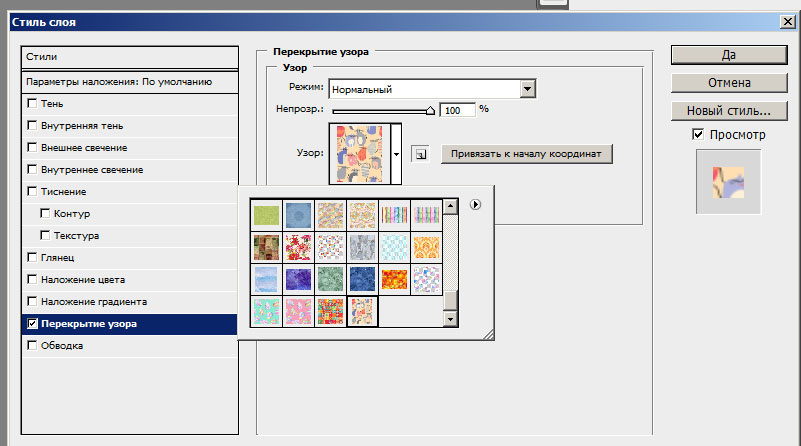Click the opacity value field showing 100
Viewport: 801px width, 446px height.
(x=457, y=110)
